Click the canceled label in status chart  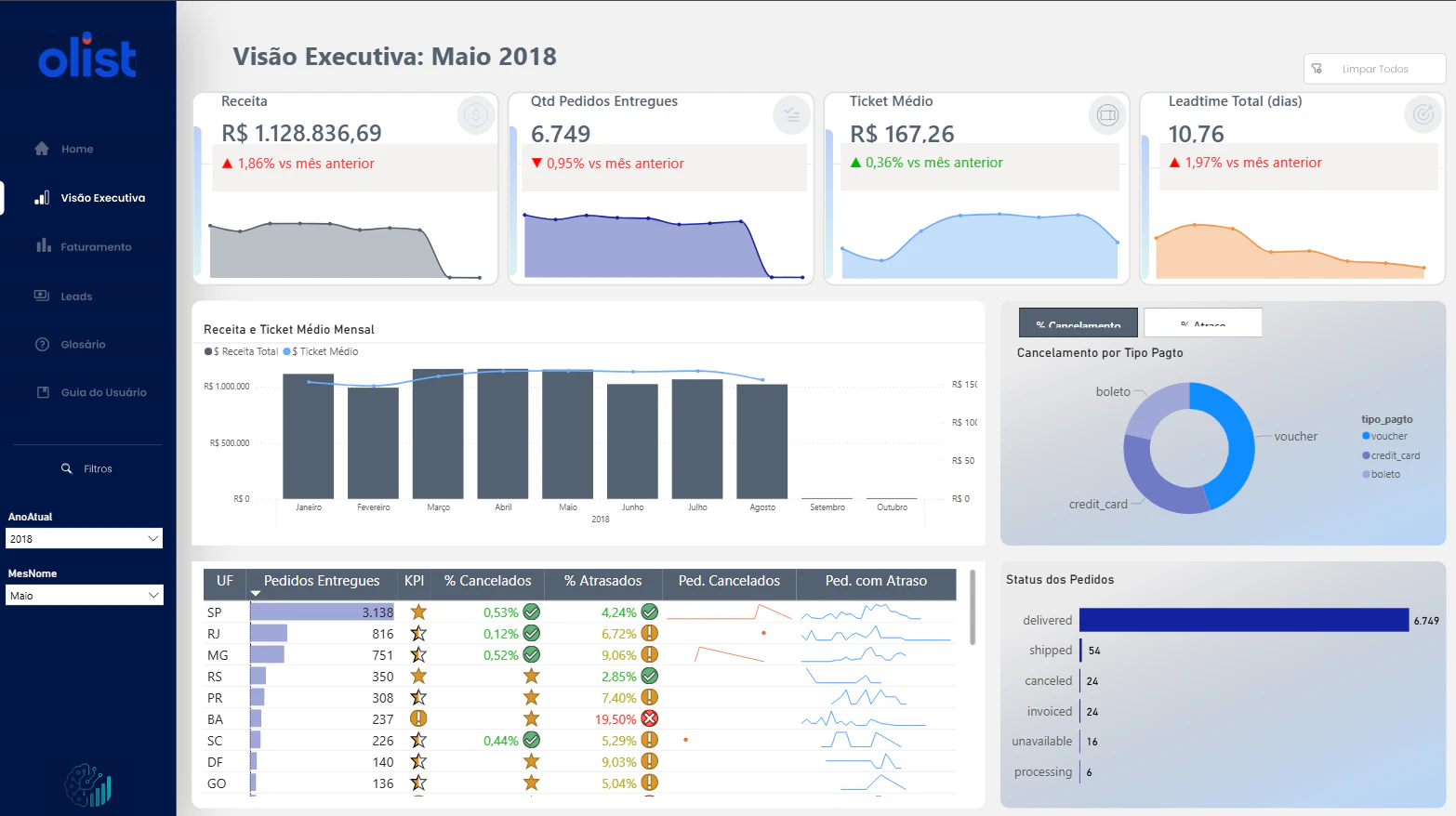[1049, 681]
